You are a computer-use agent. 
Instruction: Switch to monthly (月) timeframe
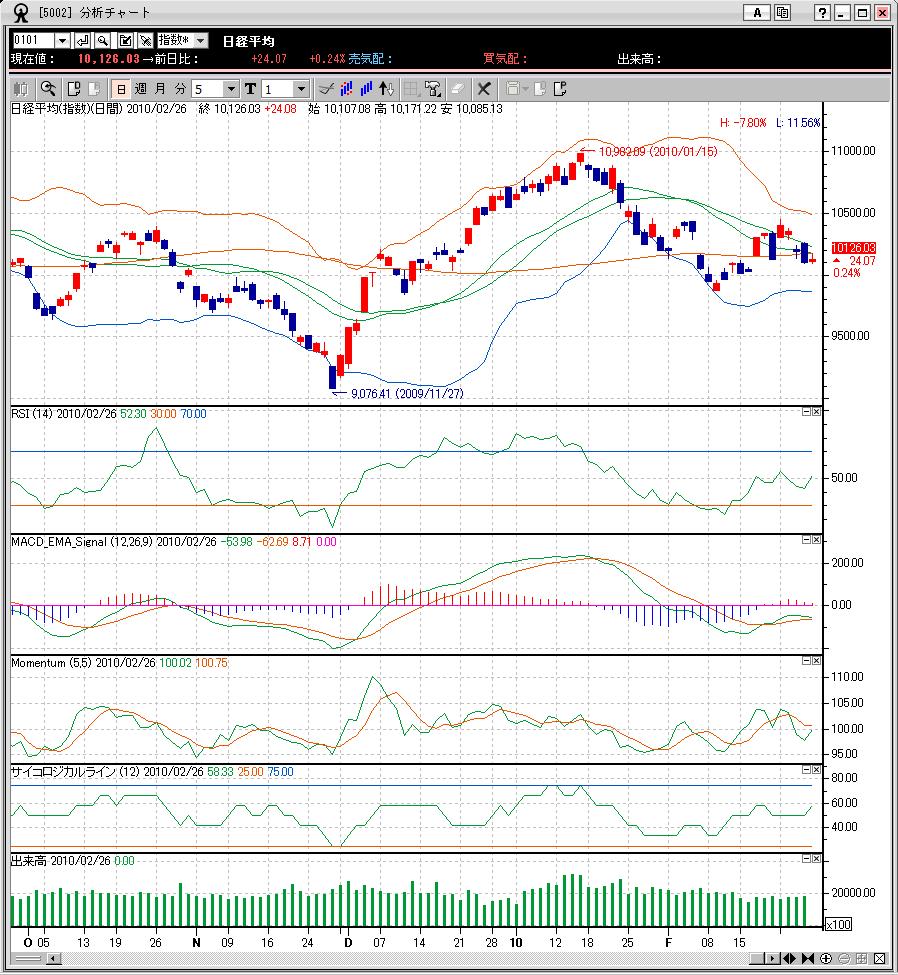click(160, 89)
